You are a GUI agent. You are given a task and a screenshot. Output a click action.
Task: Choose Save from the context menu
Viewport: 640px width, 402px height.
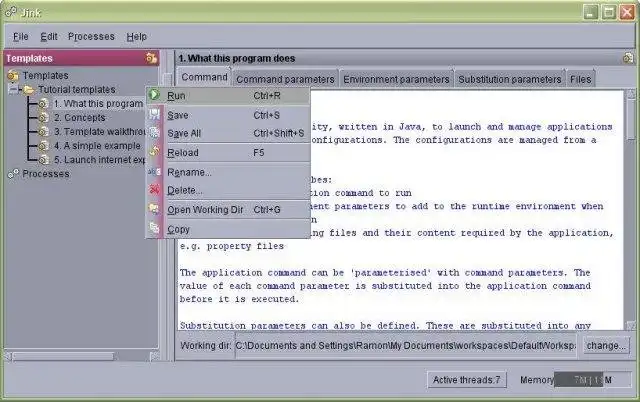pos(228,115)
